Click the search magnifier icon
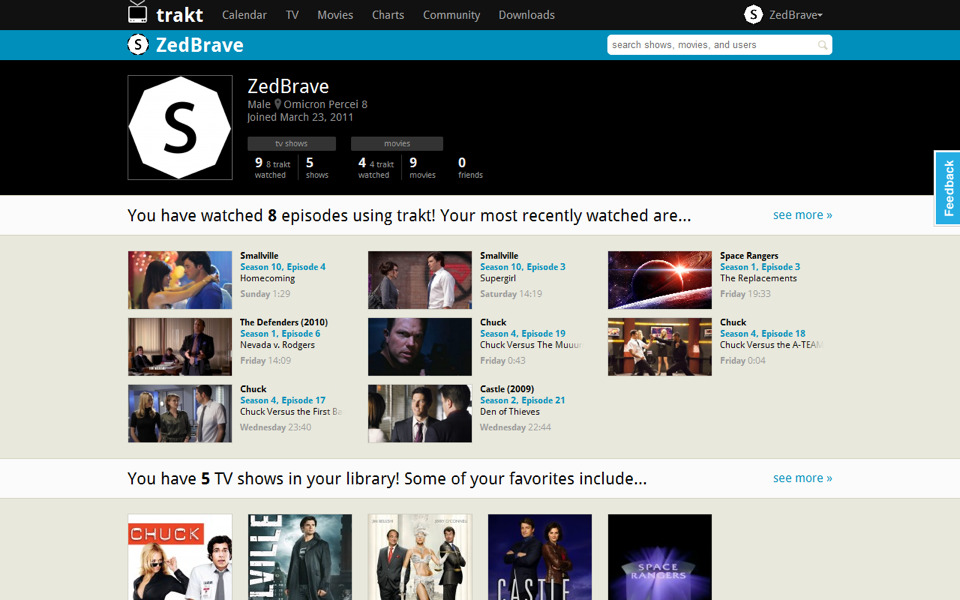This screenshot has width=960, height=600. (822, 45)
